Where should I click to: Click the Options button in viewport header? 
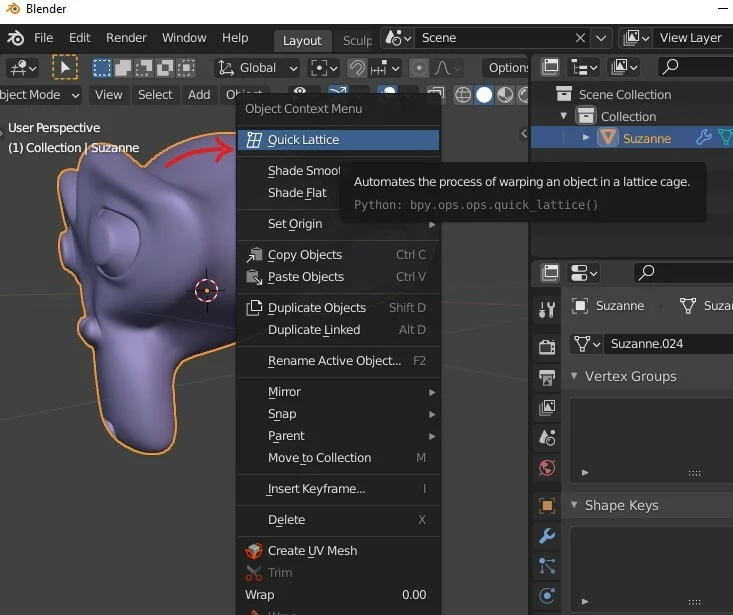coord(507,68)
